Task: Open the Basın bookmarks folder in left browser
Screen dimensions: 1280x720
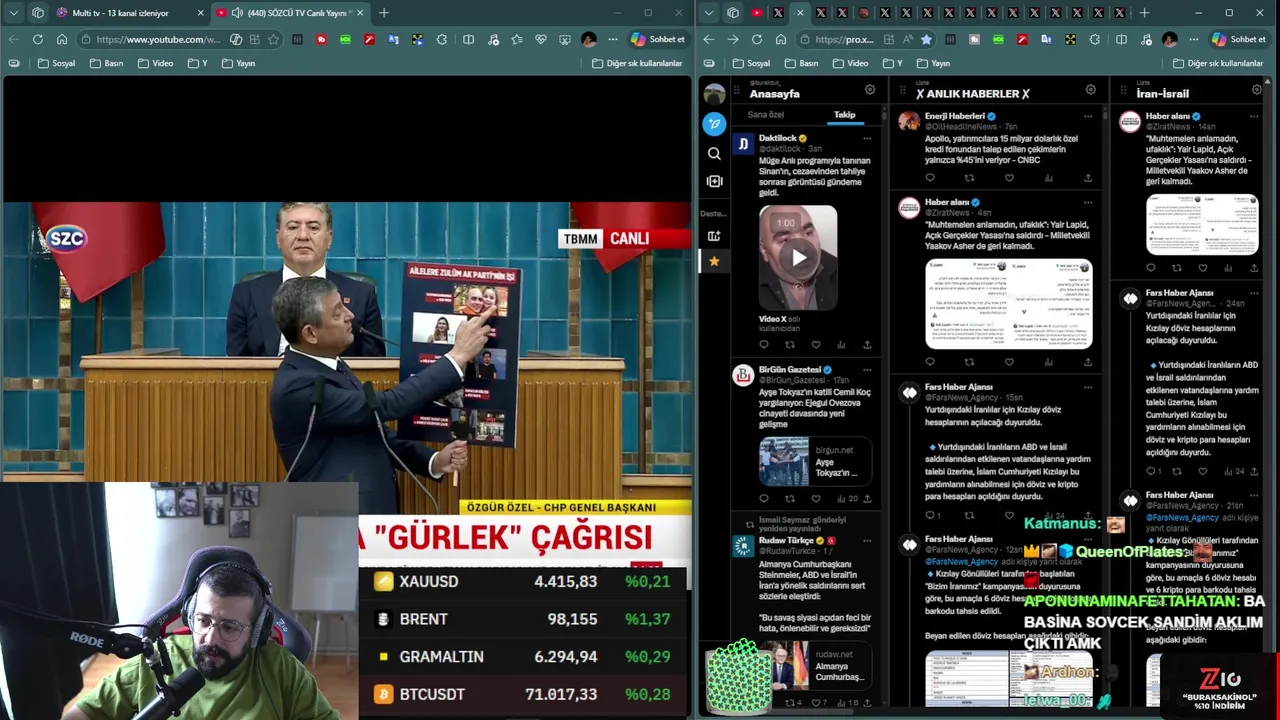Action: click(x=107, y=63)
